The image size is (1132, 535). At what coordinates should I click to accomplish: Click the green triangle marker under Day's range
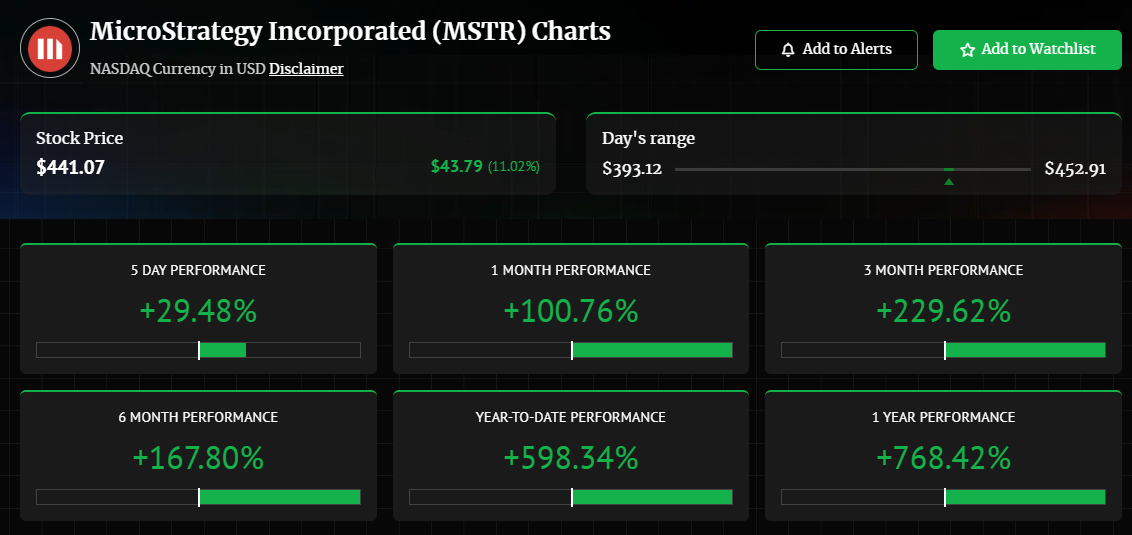tap(949, 181)
